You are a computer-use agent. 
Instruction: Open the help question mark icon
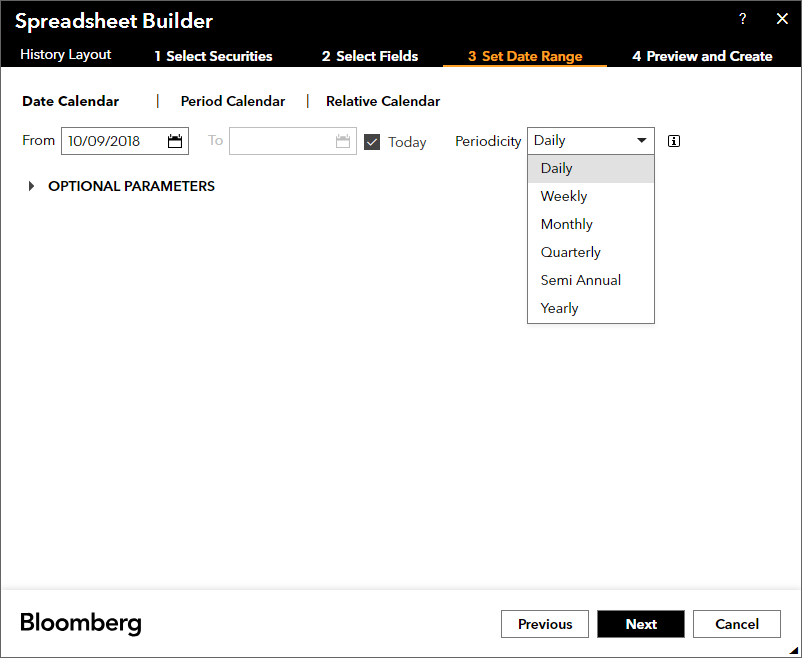coord(743,19)
